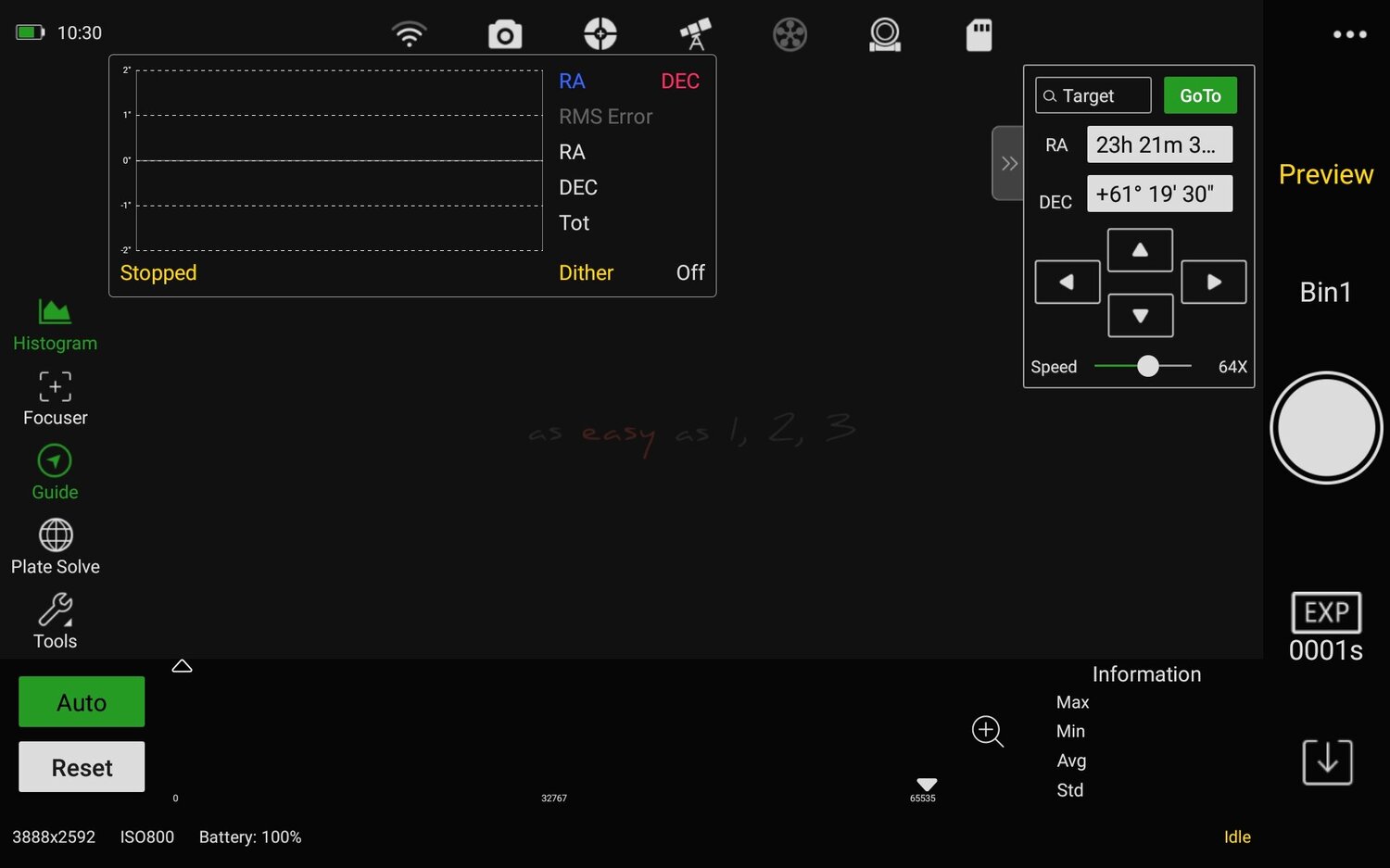This screenshot has height=868, width=1390.
Task: Open the WiFi connection settings
Action: pyautogui.click(x=410, y=33)
